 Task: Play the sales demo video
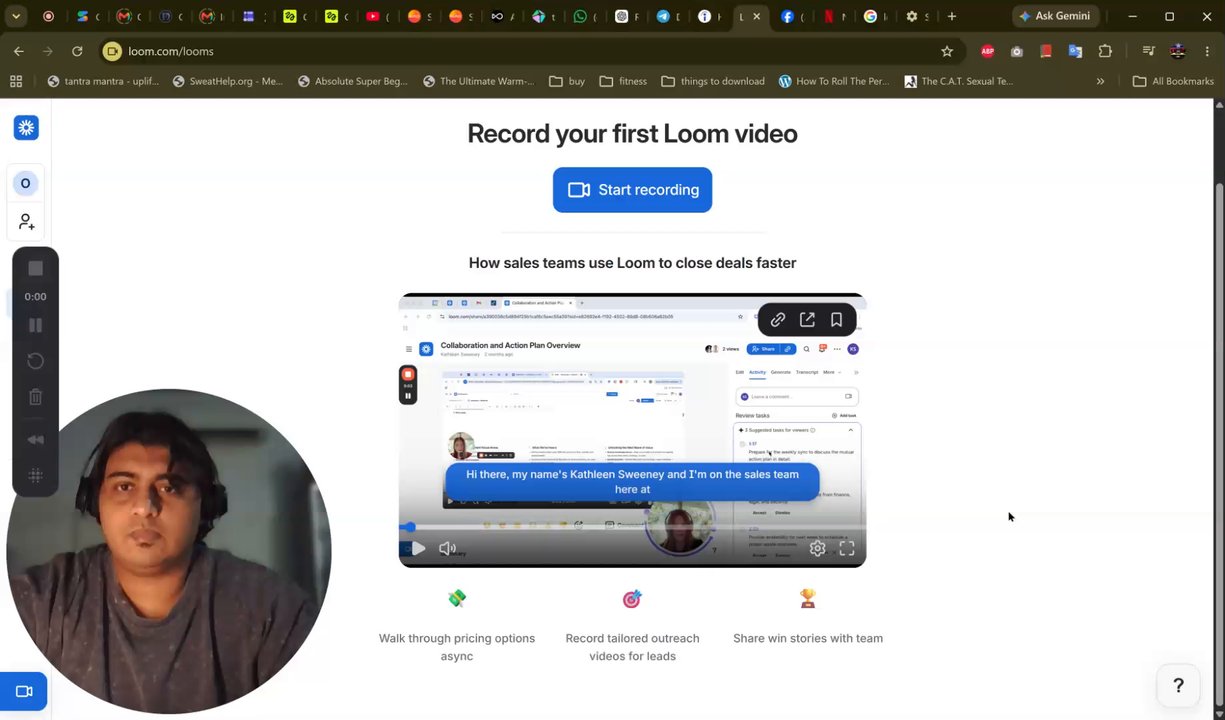(x=418, y=548)
